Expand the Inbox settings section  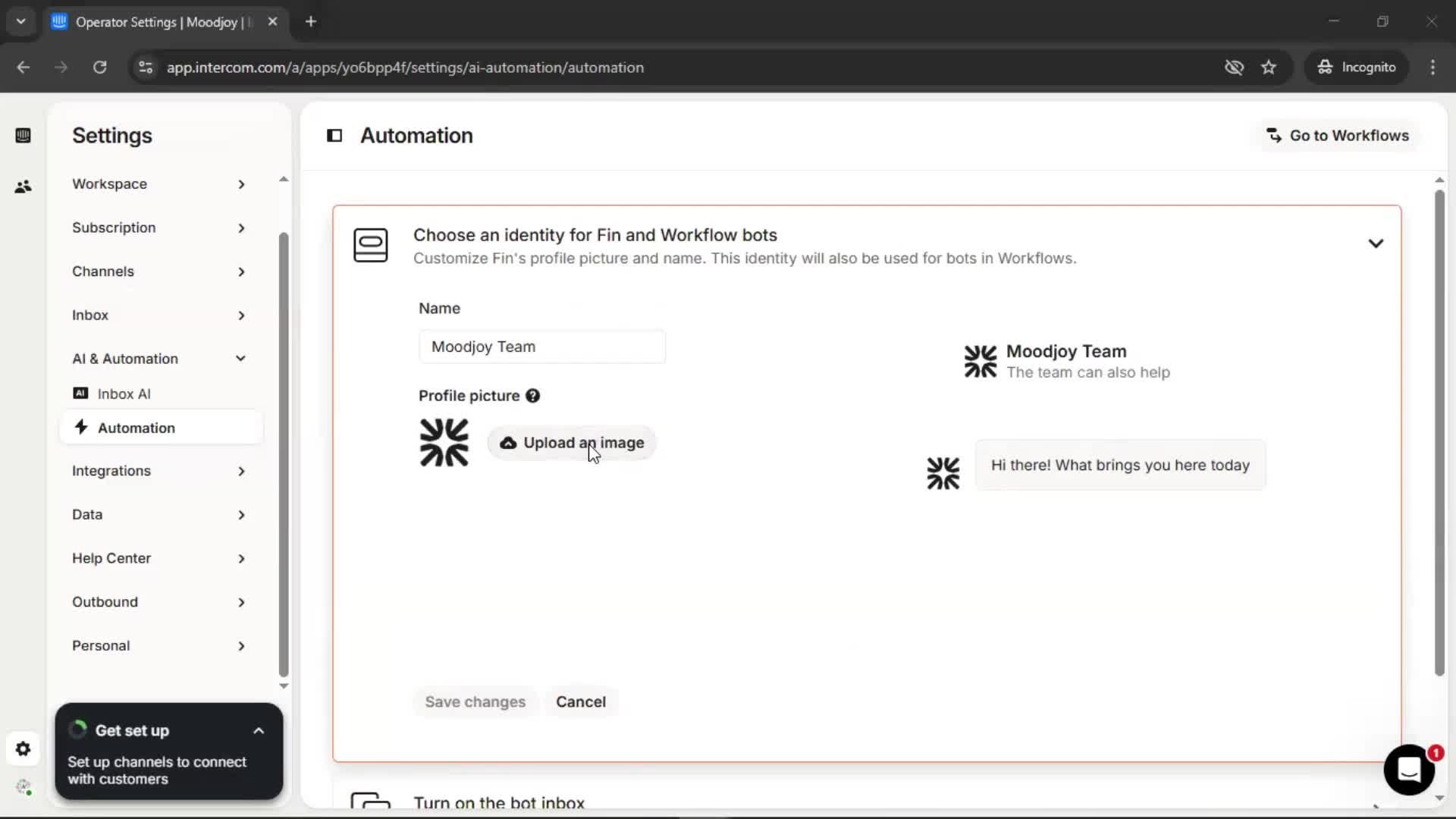[159, 315]
